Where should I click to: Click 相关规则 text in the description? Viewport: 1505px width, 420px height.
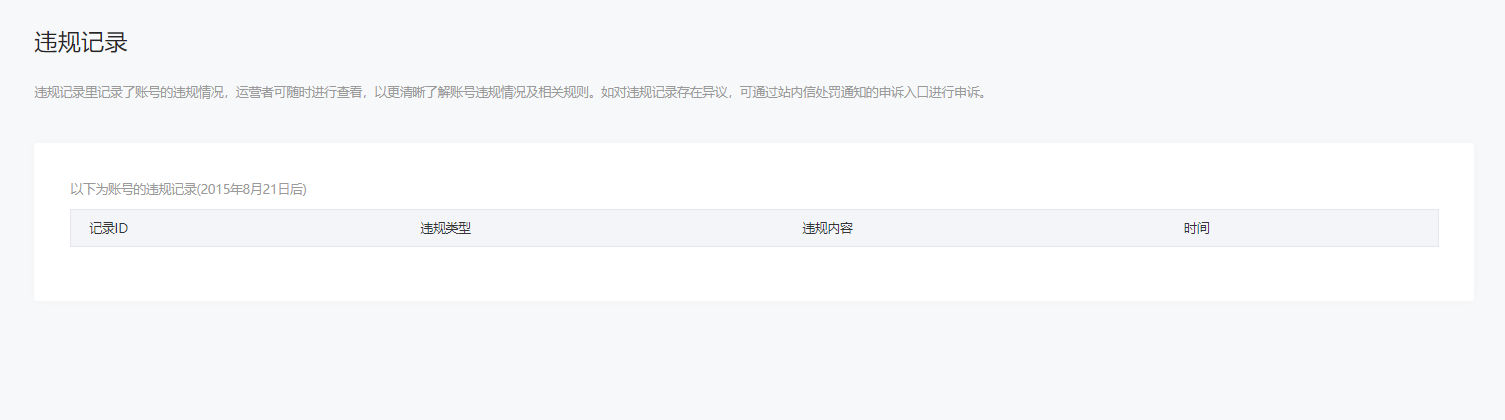pyautogui.click(x=564, y=92)
